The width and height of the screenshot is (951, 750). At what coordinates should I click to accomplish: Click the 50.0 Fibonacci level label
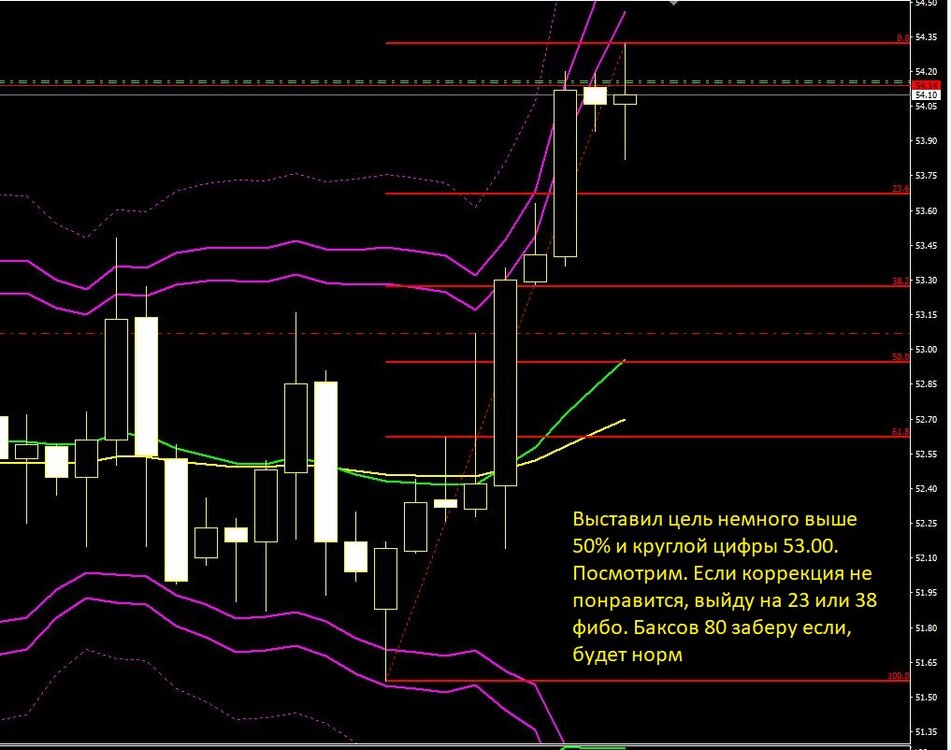pyautogui.click(x=901, y=357)
